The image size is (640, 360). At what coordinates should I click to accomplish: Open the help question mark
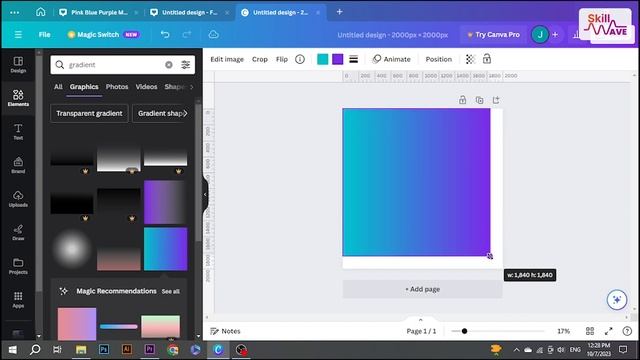pos(627,331)
